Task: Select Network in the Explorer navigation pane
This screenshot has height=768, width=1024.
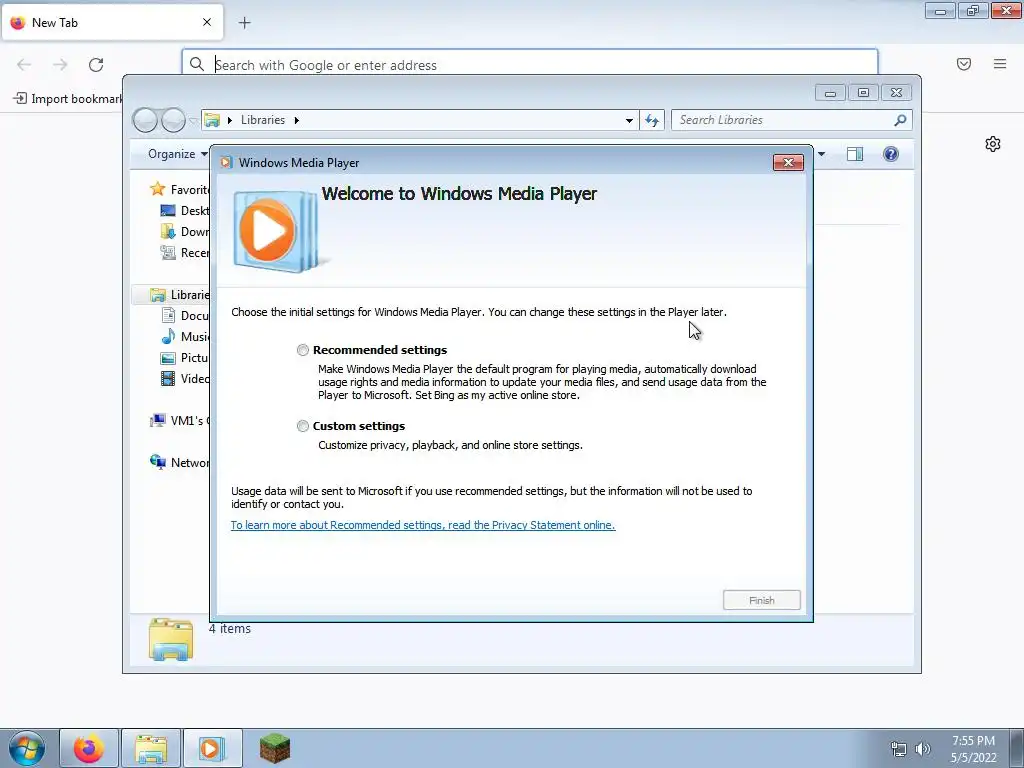Action: click(179, 462)
